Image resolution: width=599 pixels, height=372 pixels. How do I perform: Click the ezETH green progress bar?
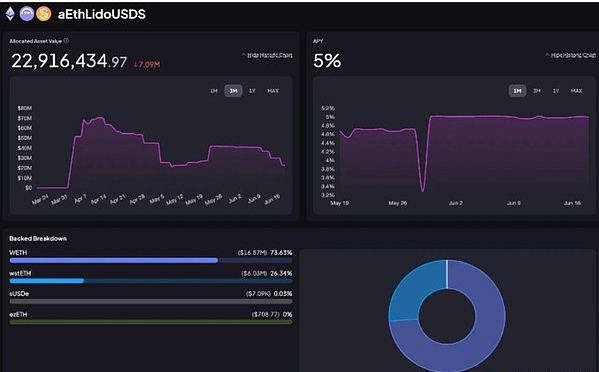[x=151, y=322]
